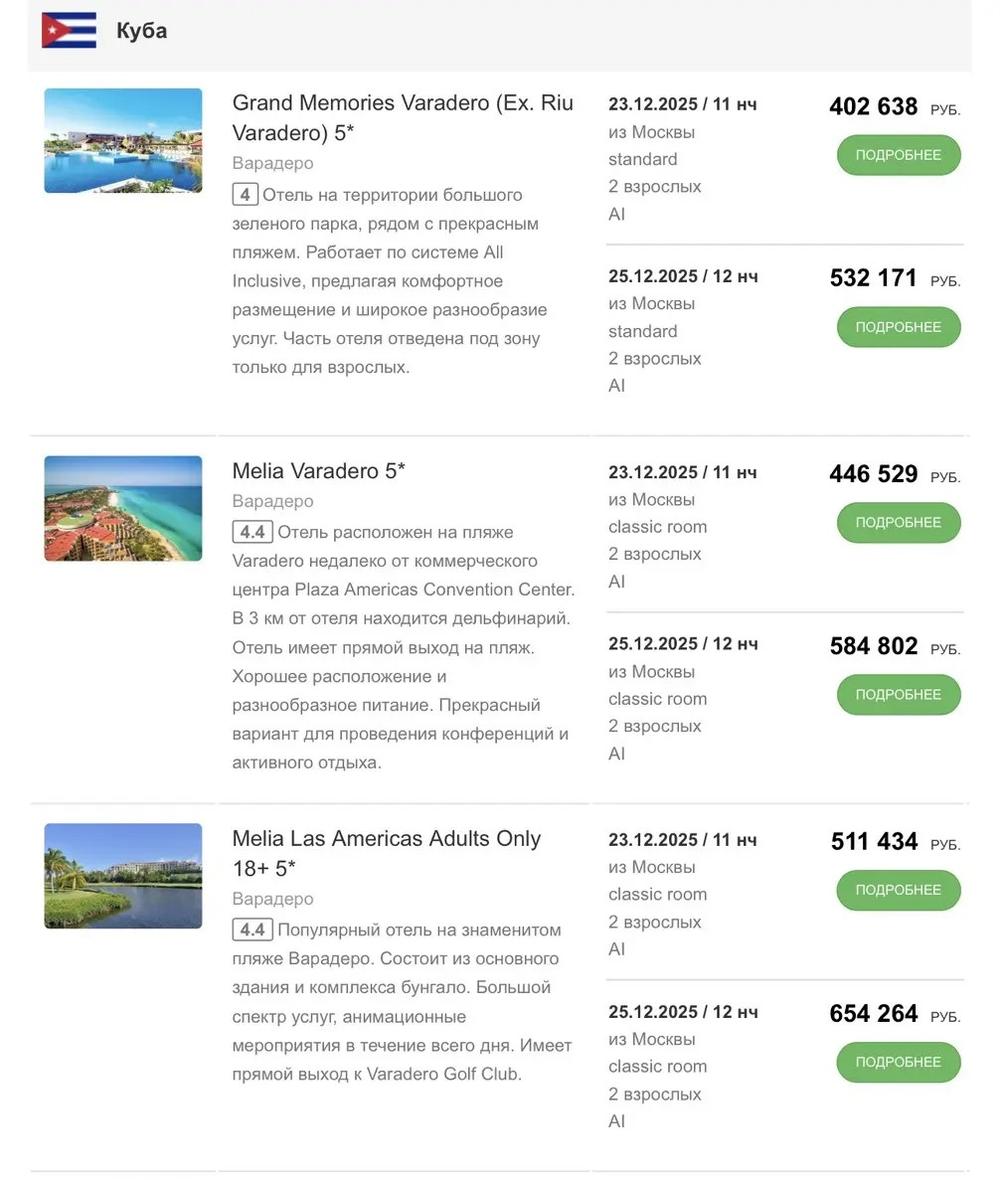The height and width of the screenshot is (1180, 1000).
Task: Select the Куба country header label
Action: [x=141, y=31]
